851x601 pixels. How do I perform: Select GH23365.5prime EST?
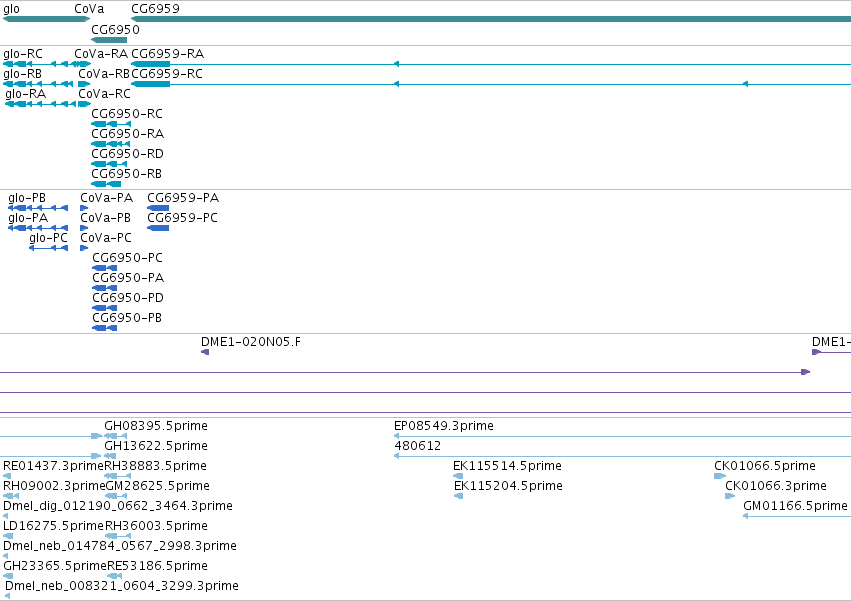pos(8,576)
